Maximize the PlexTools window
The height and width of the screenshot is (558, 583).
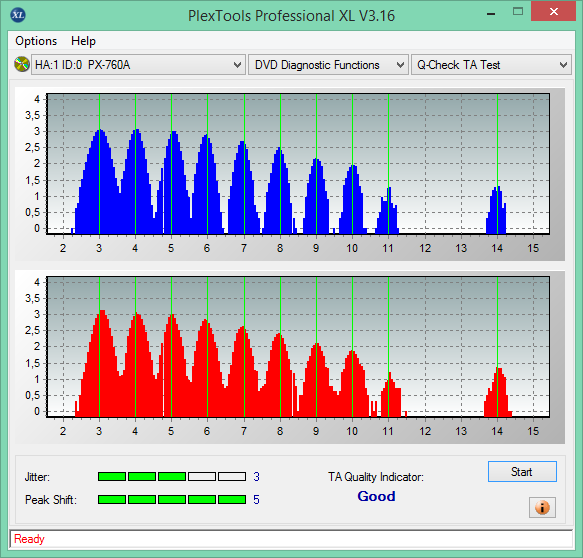(518, 12)
